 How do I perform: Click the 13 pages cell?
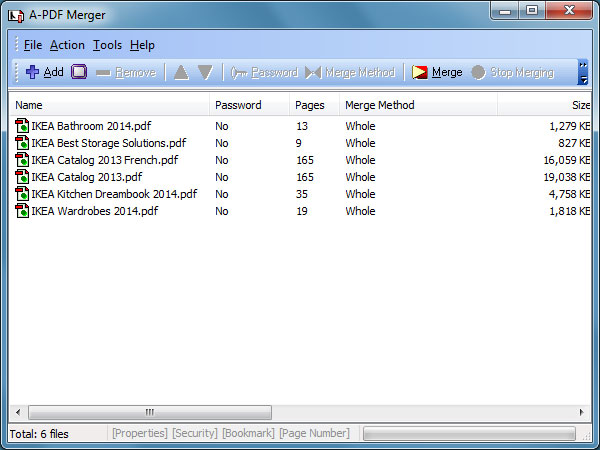point(302,126)
